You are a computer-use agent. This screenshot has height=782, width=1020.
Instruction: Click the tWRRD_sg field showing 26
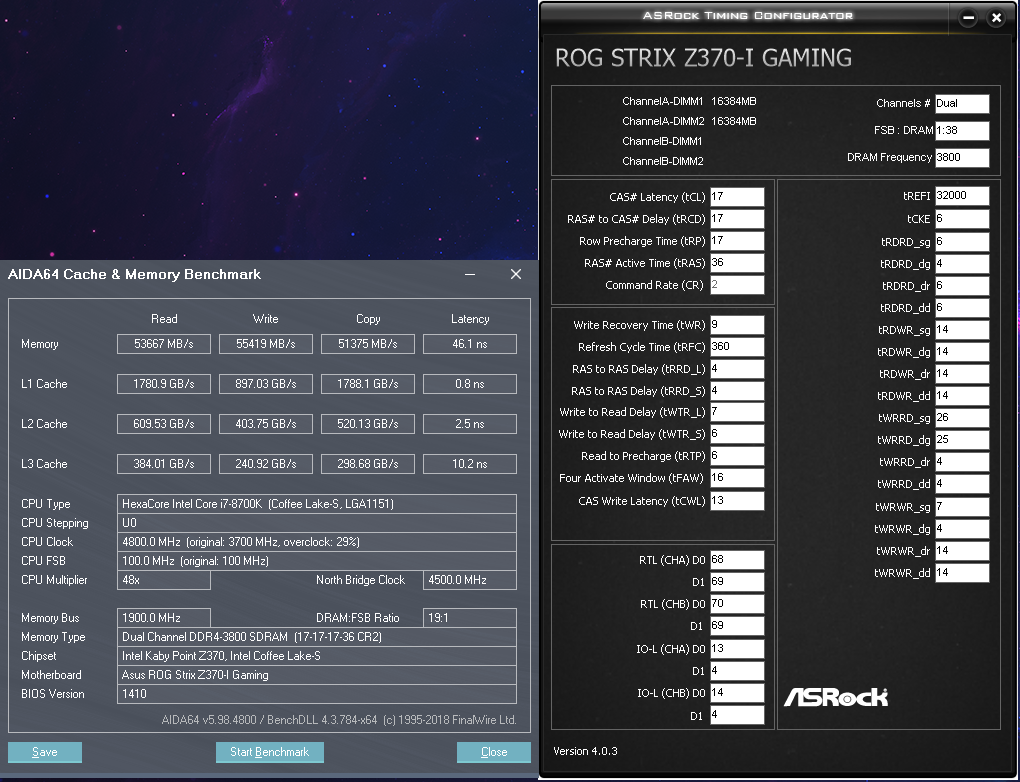pyautogui.click(x=962, y=418)
